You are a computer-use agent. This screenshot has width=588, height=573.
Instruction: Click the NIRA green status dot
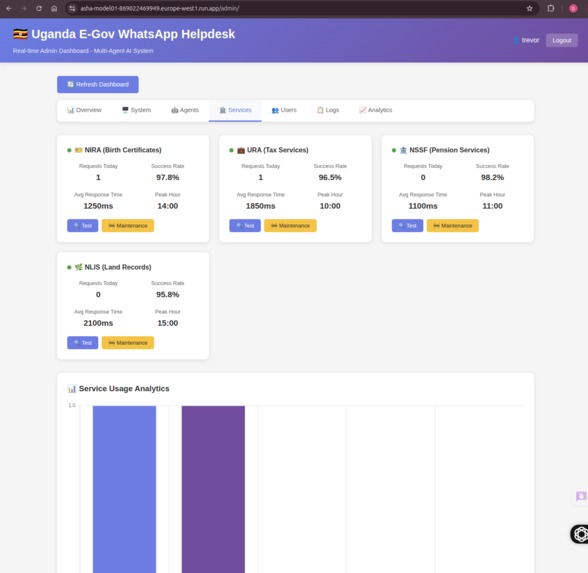[69, 150]
